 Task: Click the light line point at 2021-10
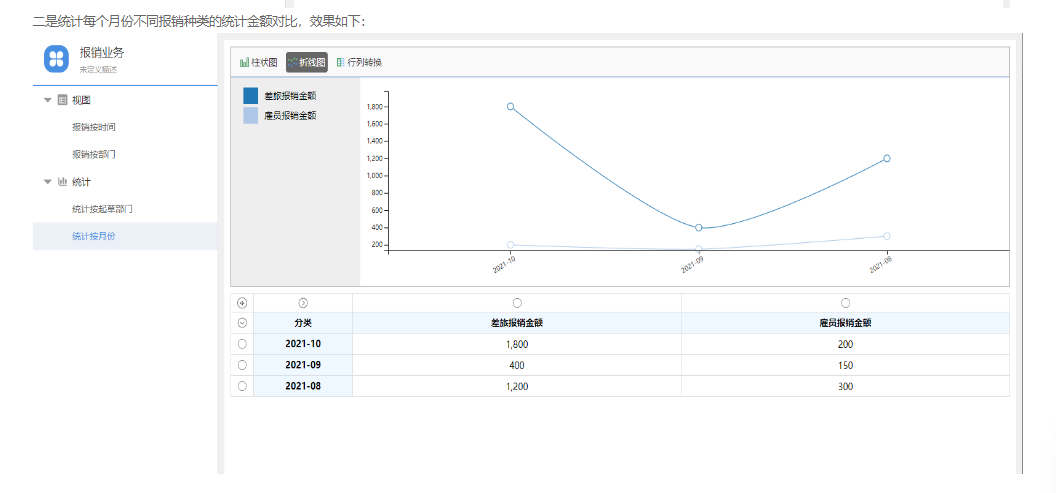[x=510, y=245]
